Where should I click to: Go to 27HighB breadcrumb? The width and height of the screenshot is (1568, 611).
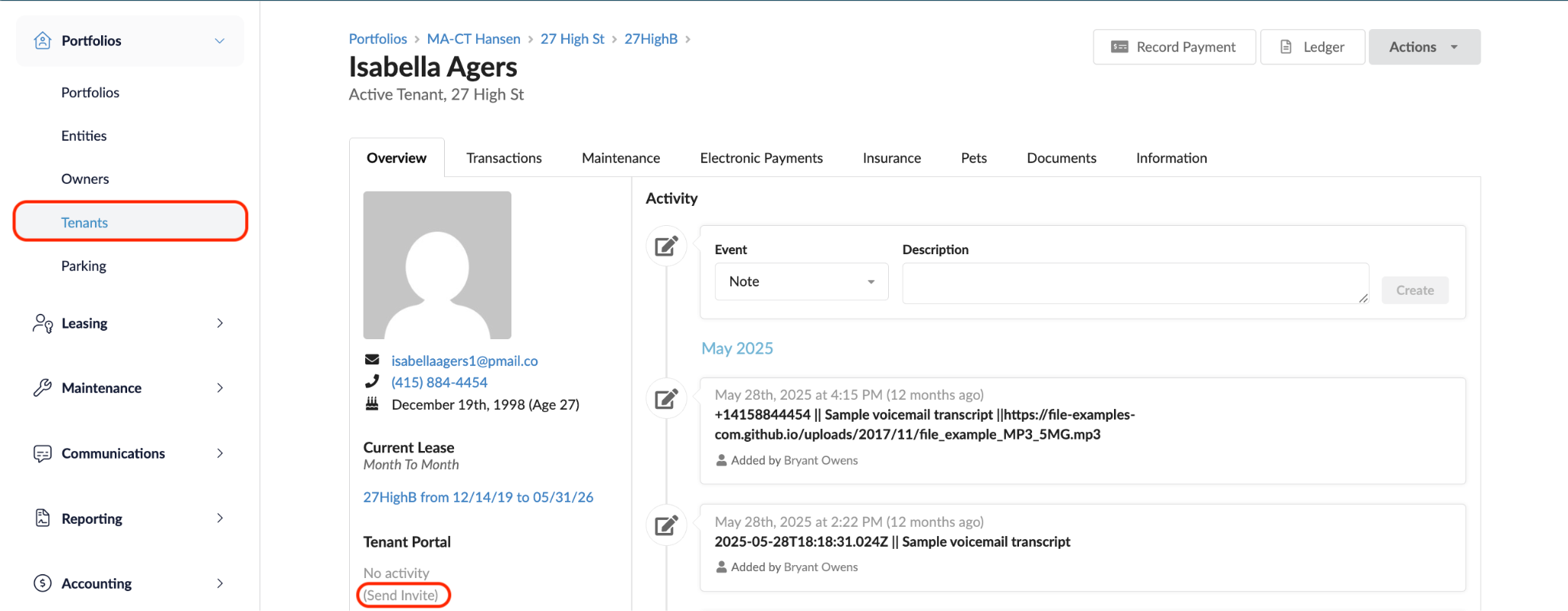click(x=651, y=38)
